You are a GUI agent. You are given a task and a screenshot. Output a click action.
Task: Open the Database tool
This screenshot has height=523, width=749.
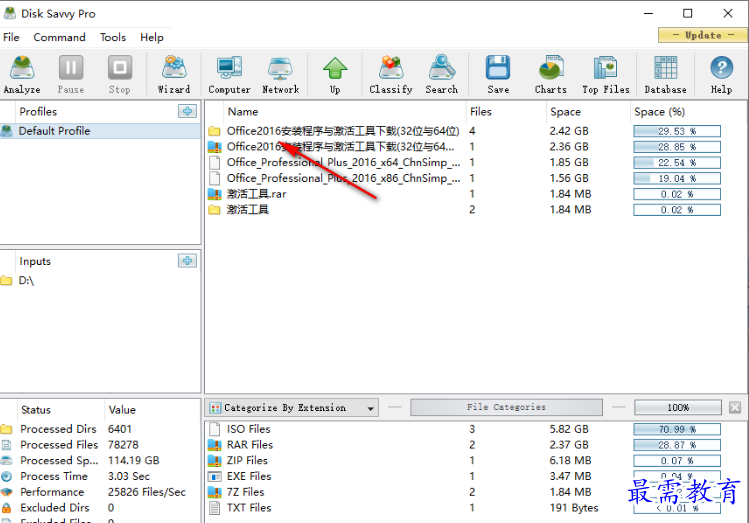point(665,74)
